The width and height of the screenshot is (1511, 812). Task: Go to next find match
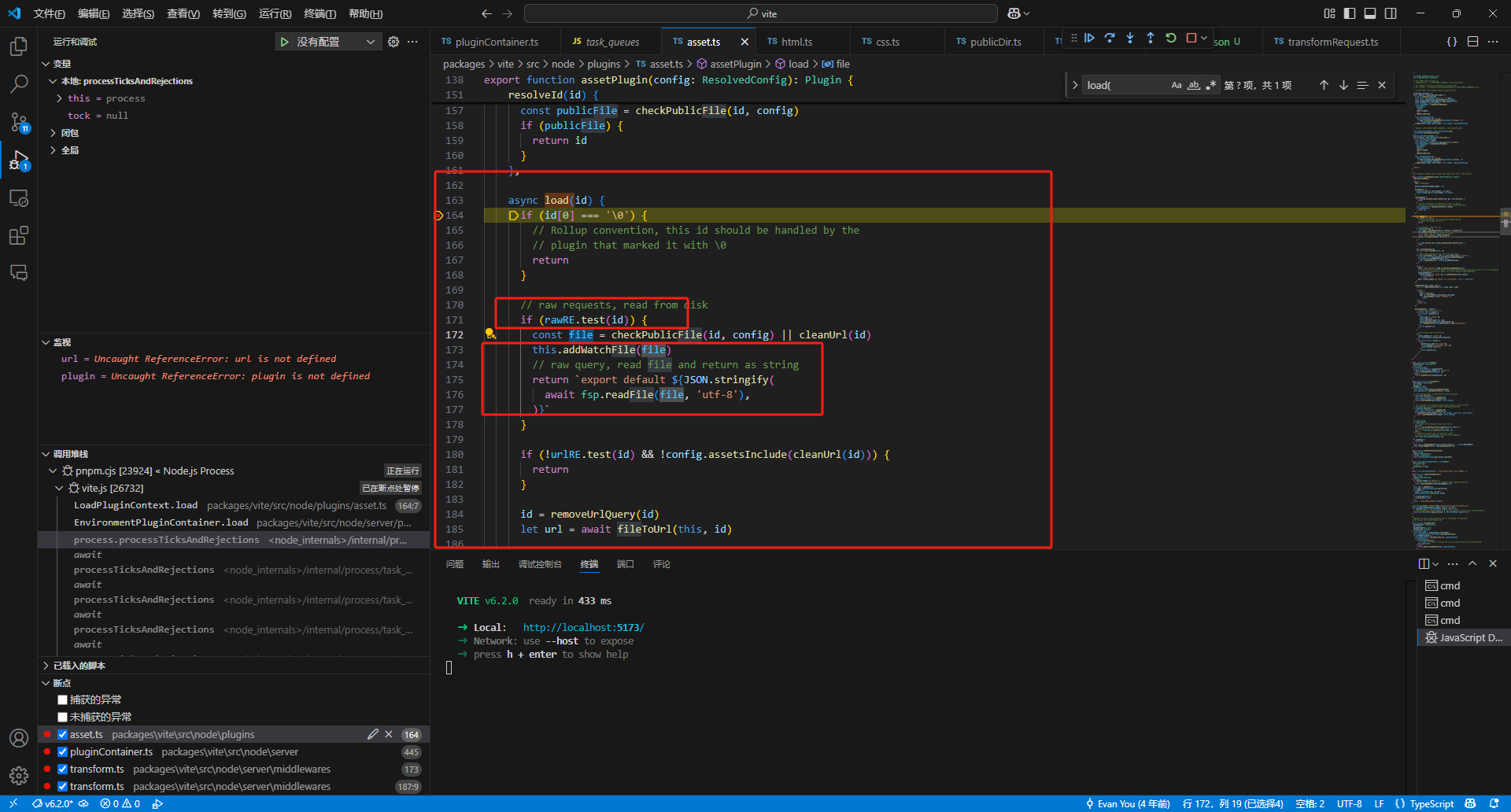click(1343, 85)
